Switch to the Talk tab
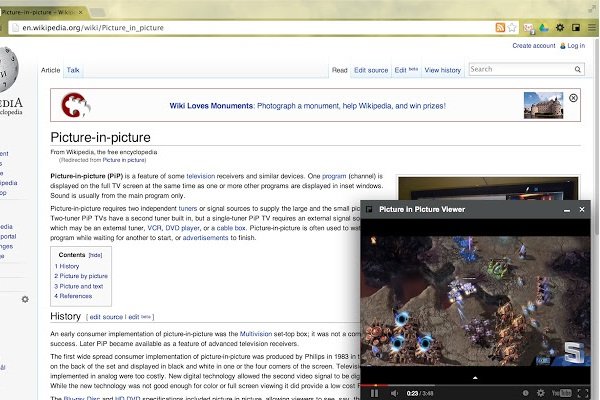The width and height of the screenshot is (600, 400). (73, 70)
